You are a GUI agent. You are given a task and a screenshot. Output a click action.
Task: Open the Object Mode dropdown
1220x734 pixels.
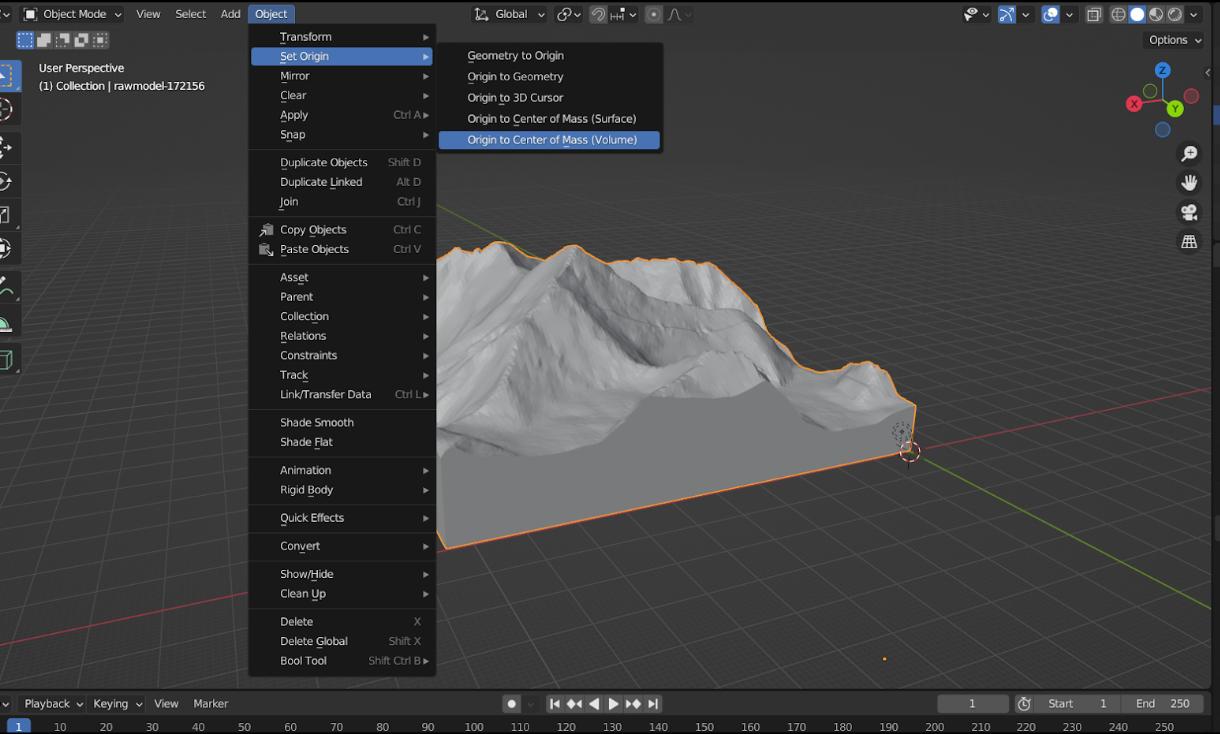pyautogui.click(x=72, y=14)
